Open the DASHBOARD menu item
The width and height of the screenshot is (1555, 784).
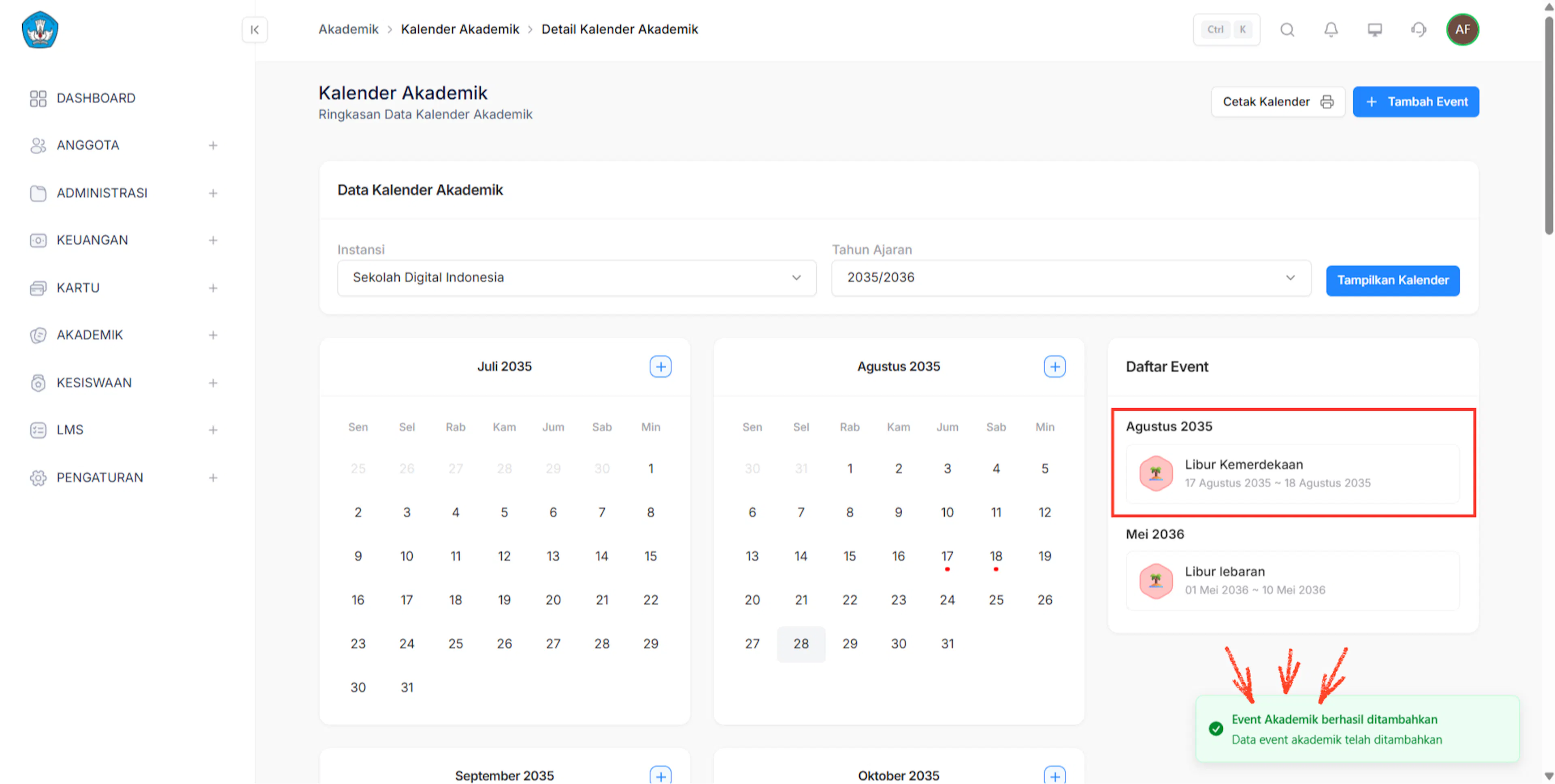pyautogui.click(x=96, y=98)
